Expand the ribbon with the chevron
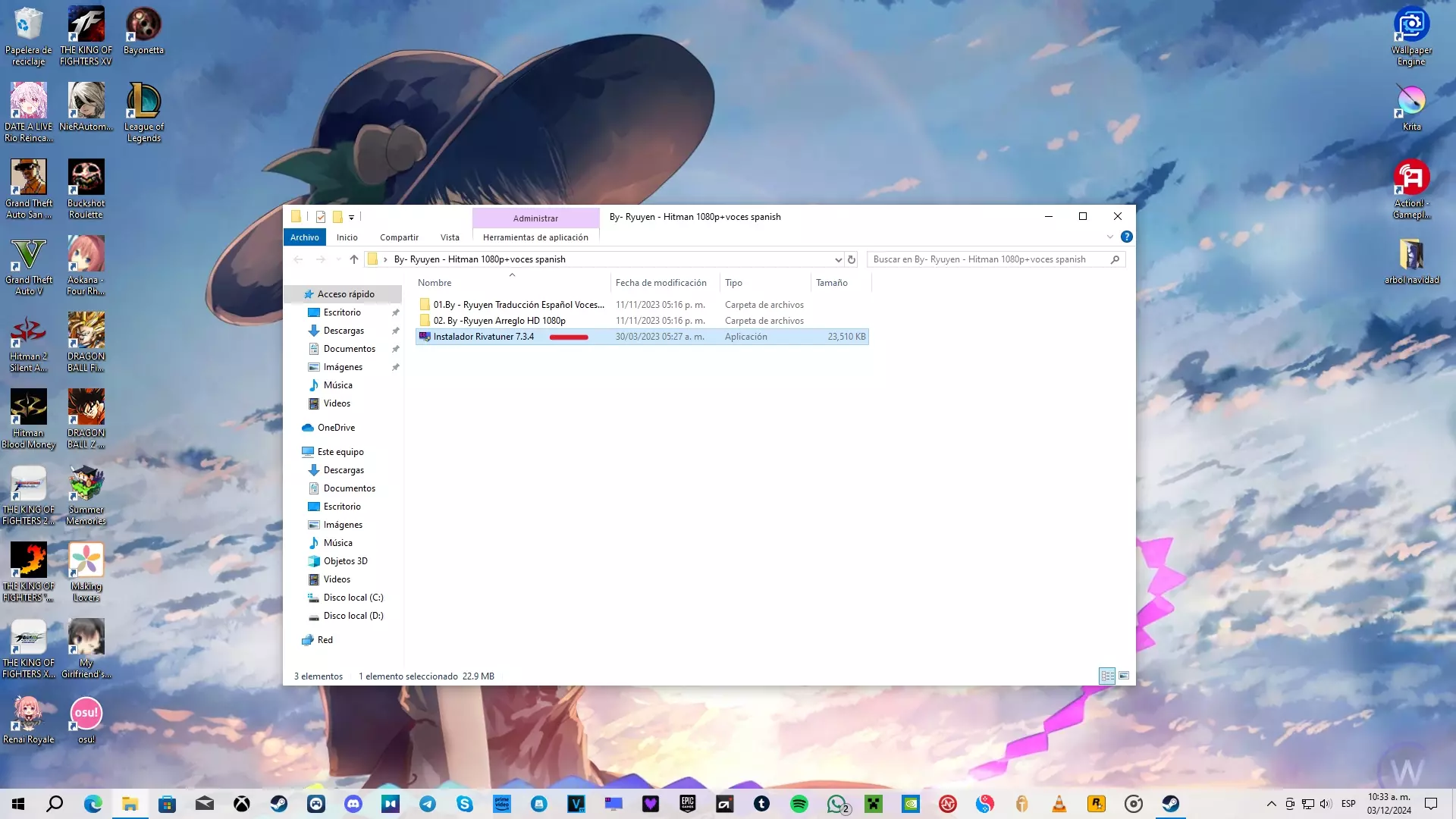Screen dimensions: 1456x819 click(x=1110, y=237)
